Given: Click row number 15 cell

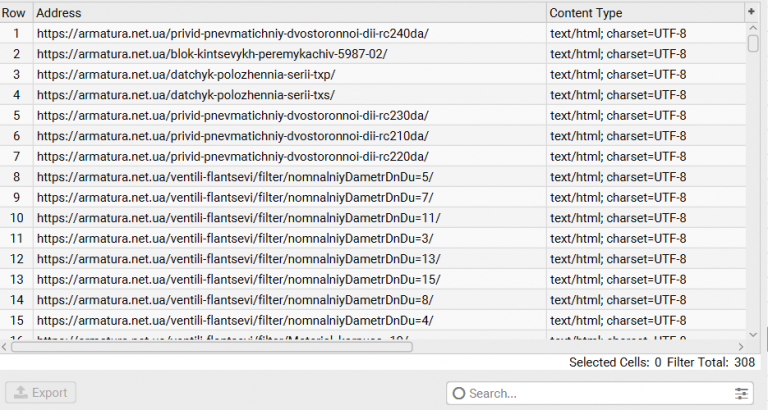Looking at the screenshot, I should (16, 320).
